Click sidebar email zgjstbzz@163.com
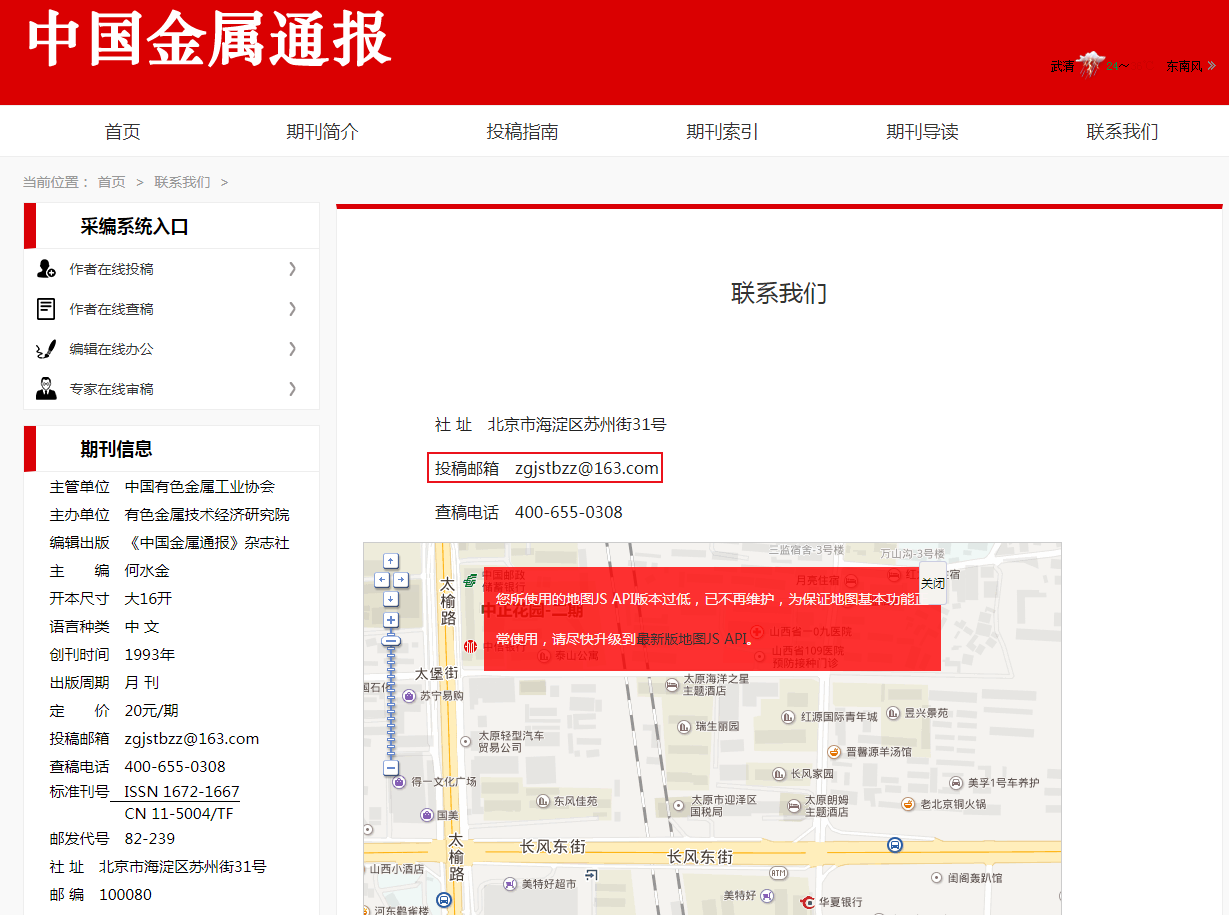The height and width of the screenshot is (915, 1229). click(192, 739)
